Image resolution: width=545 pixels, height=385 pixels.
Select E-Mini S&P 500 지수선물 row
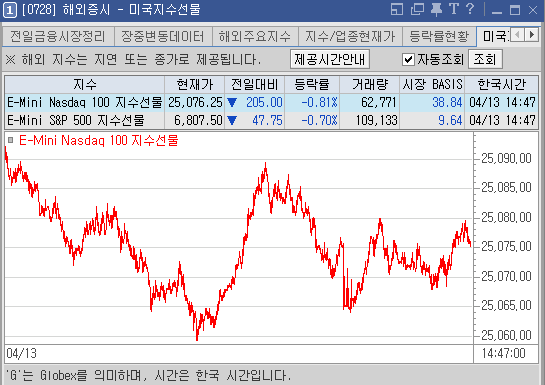point(271,121)
